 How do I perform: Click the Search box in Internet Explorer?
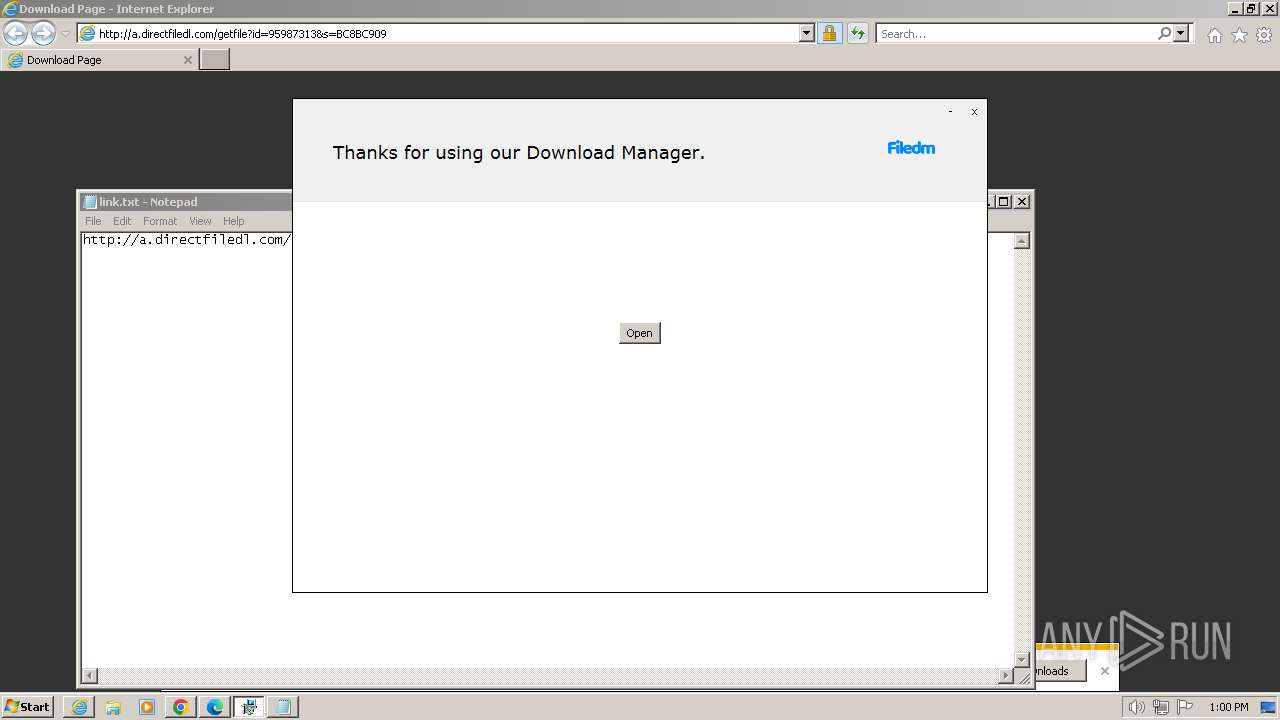[1015, 33]
